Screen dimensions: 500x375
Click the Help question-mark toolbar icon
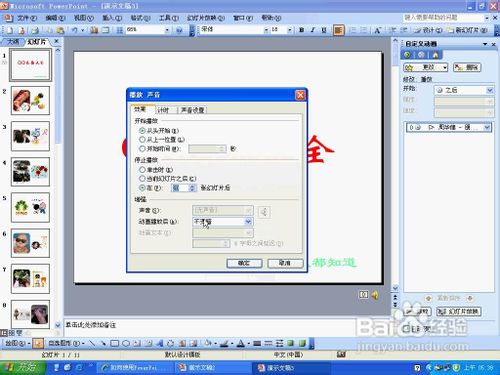coord(179,30)
